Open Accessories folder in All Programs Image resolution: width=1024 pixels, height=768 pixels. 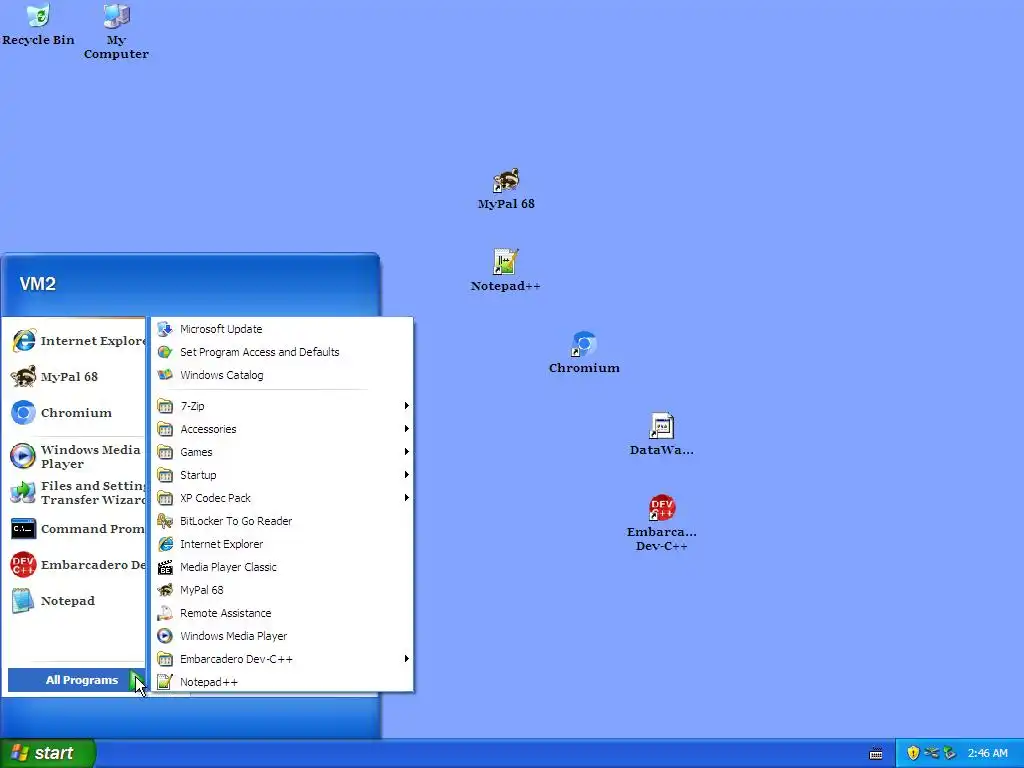pyautogui.click(x=283, y=429)
